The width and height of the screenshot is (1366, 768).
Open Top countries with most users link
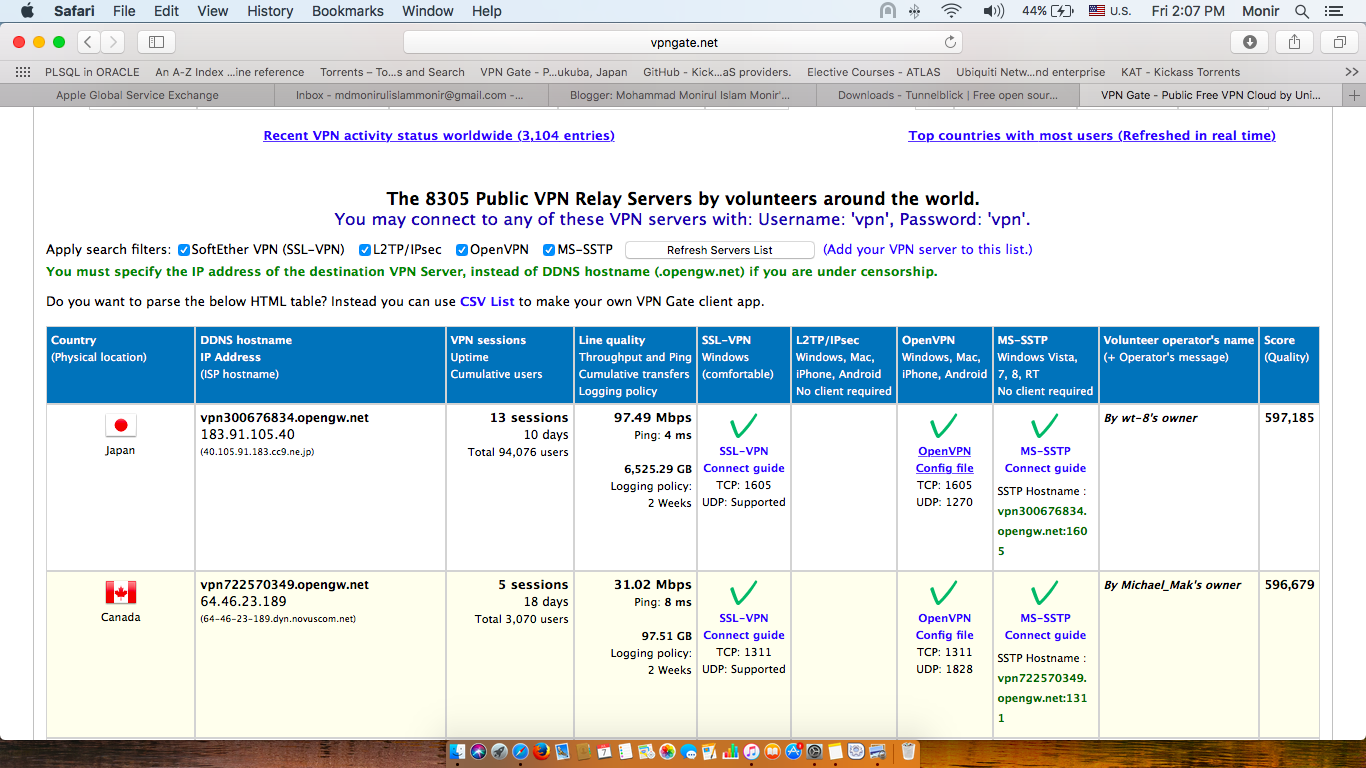tap(1092, 135)
